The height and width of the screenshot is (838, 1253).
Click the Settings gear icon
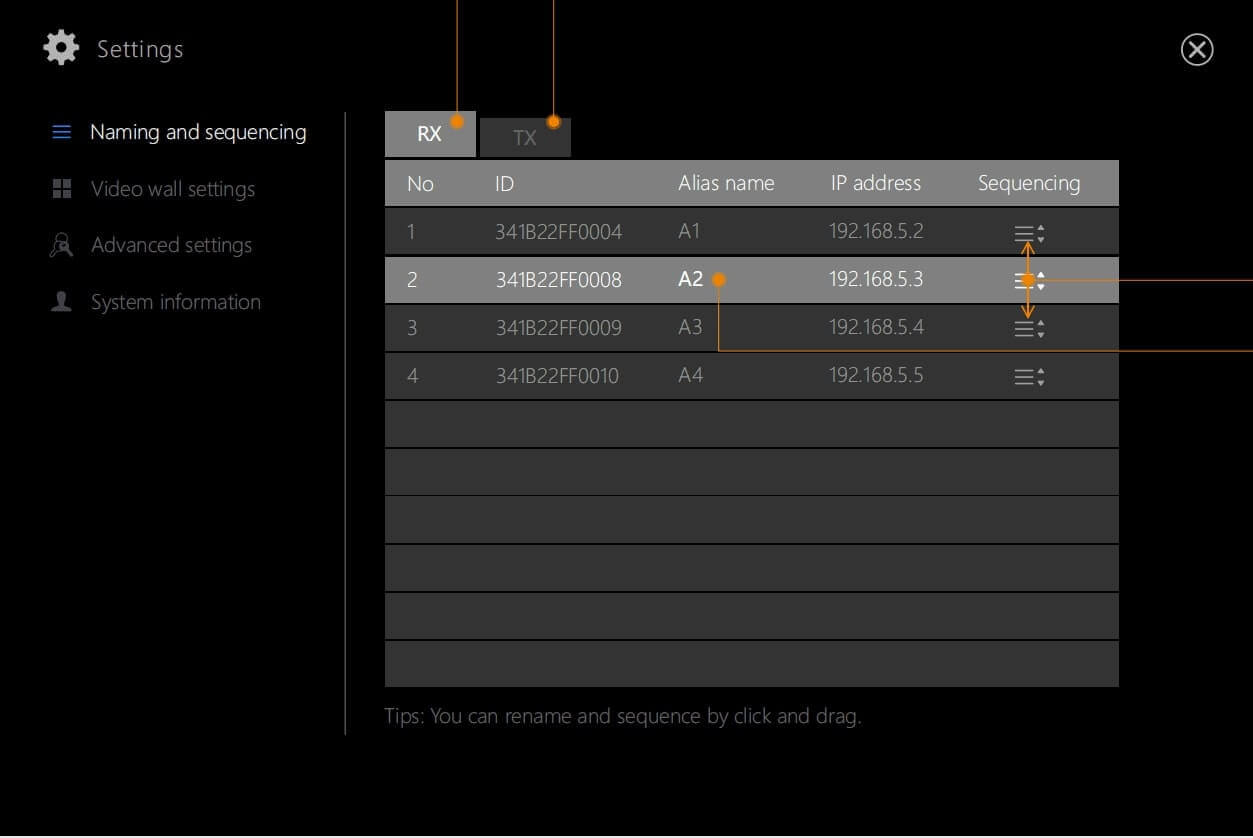click(61, 49)
